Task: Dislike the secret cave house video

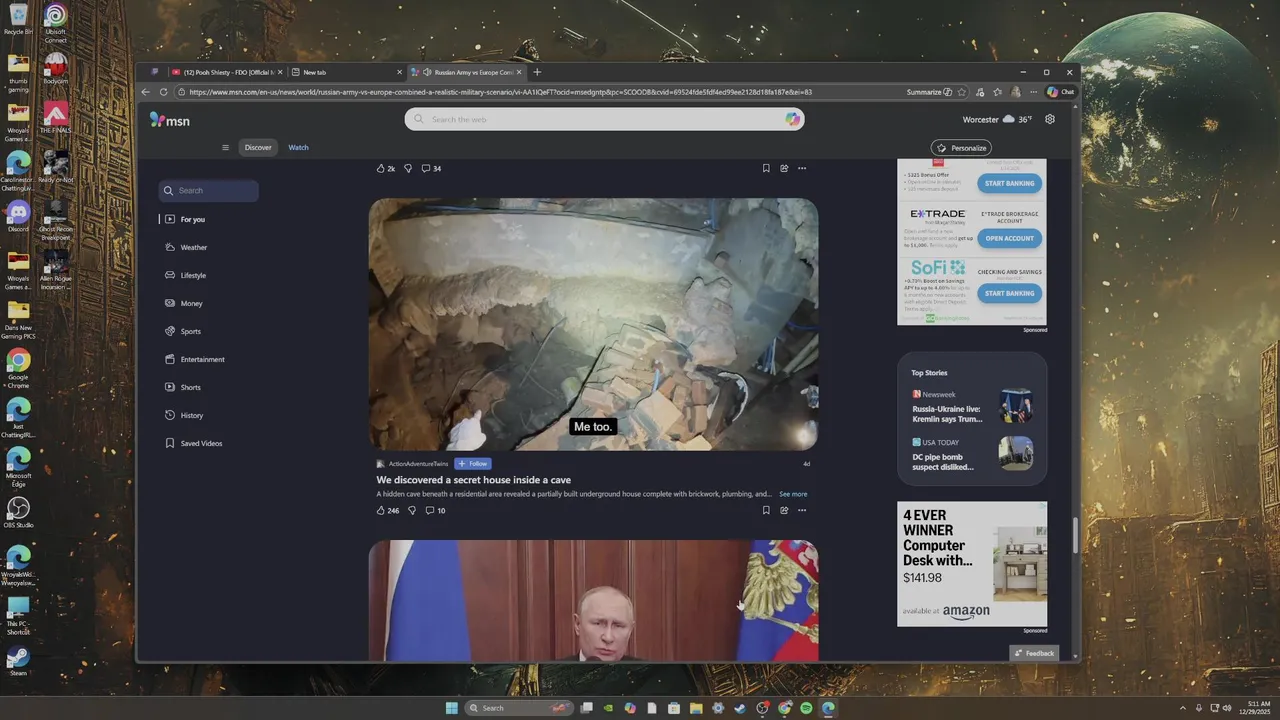Action: coord(411,510)
